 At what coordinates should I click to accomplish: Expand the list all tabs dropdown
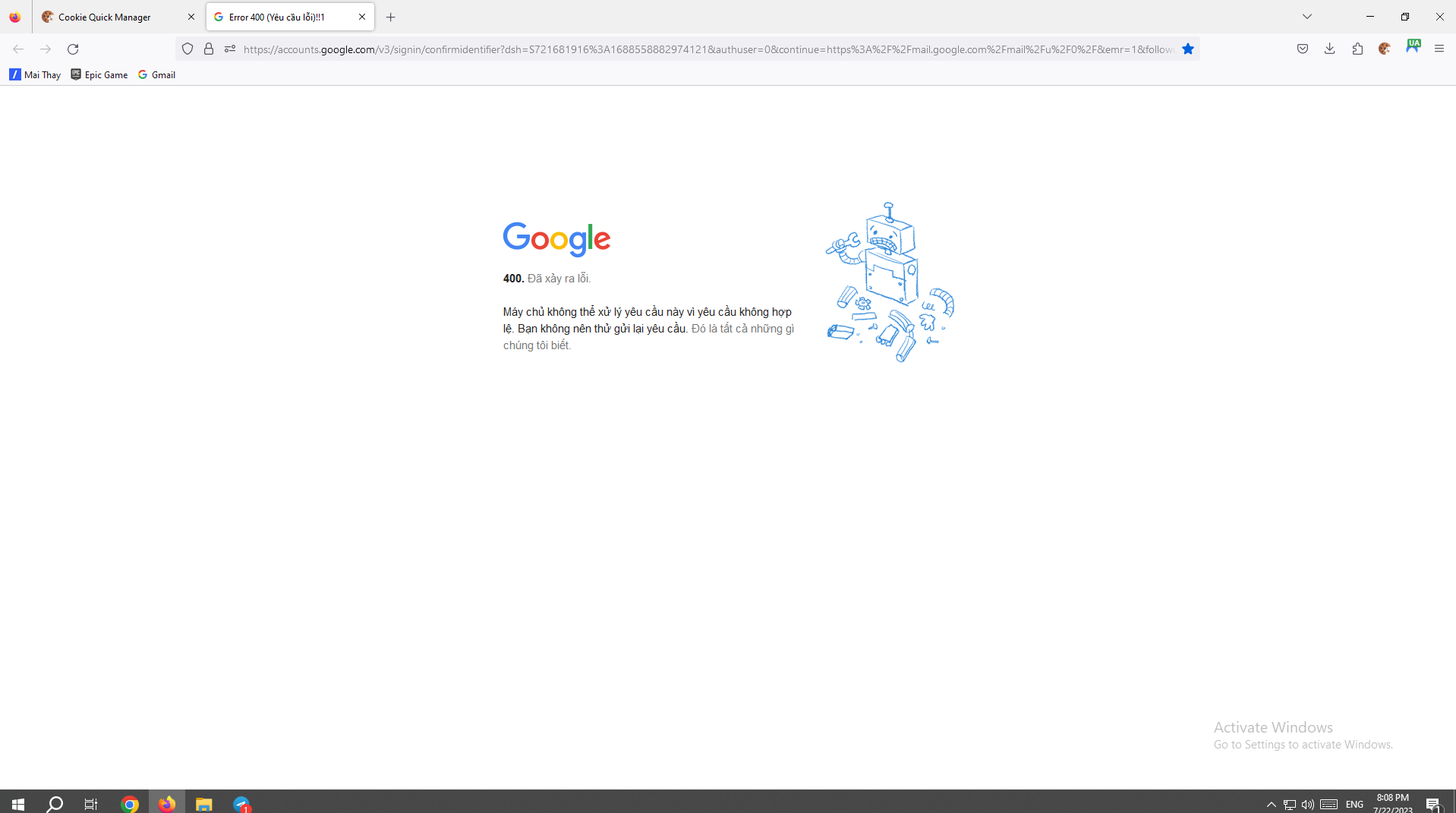1307,17
